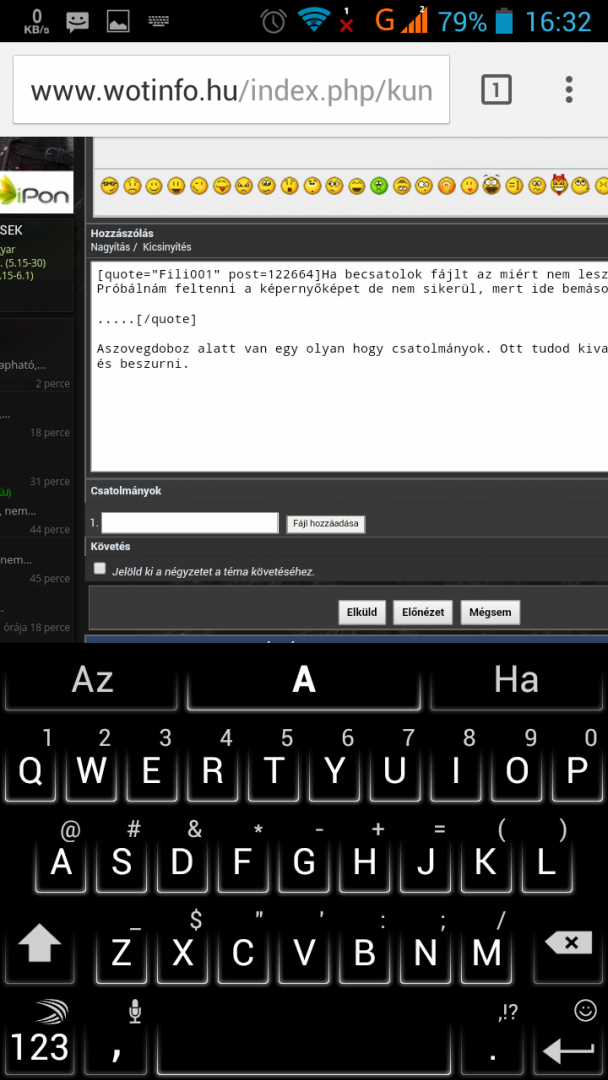Focus the attachment file name field
Image resolution: width=608 pixels, height=1080 pixels.
(190, 523)
